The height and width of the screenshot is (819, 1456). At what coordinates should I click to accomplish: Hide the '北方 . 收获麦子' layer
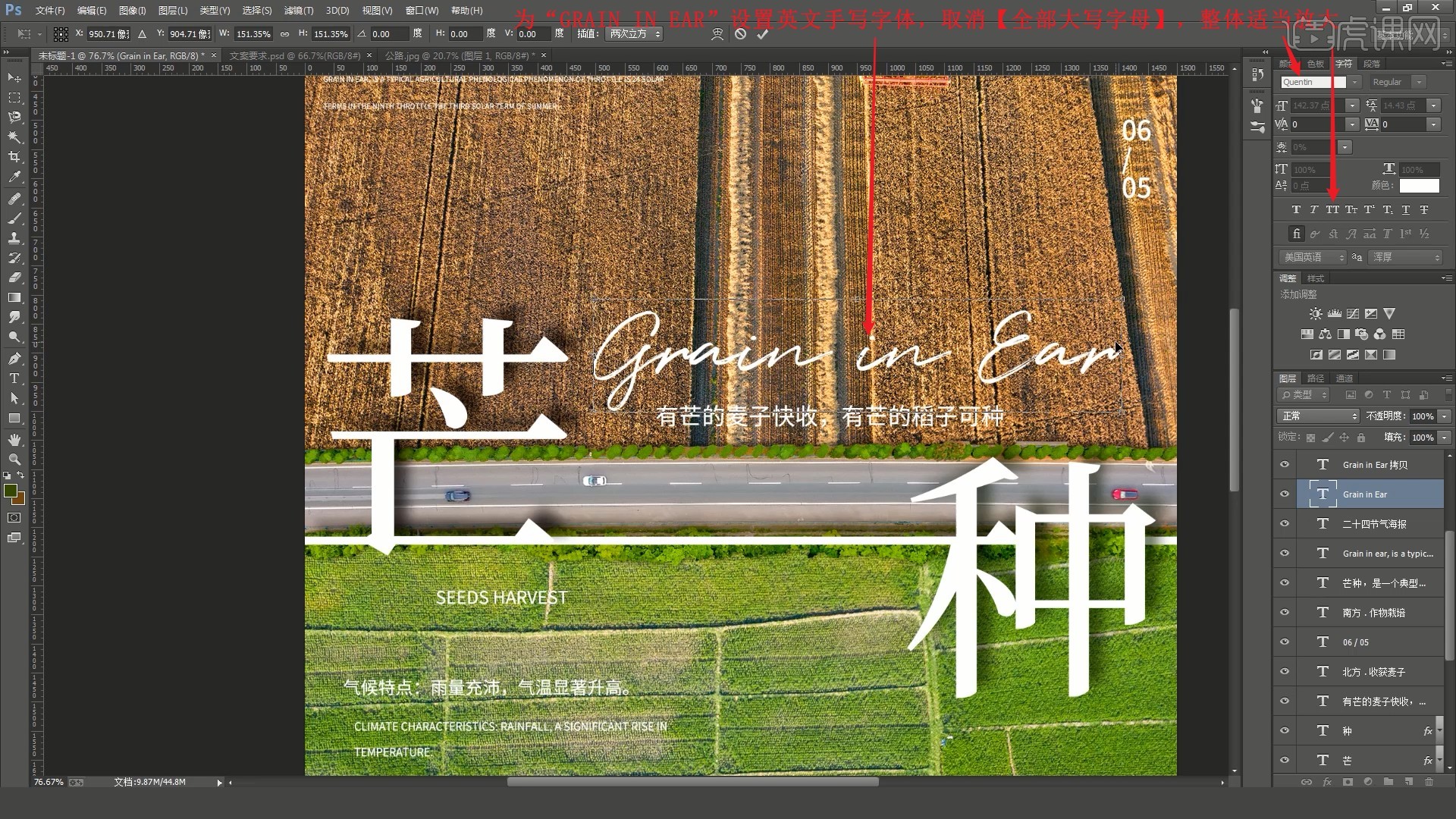pos(1285,672)
